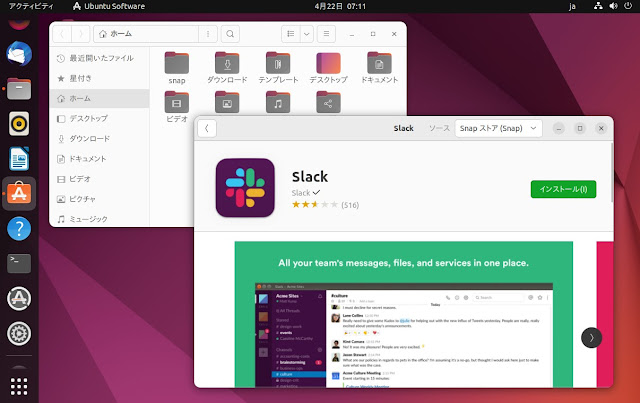Screen dimensions: 640x403
Task: Select ダウンロード in Files sidebar
Action: pos(100,138)
